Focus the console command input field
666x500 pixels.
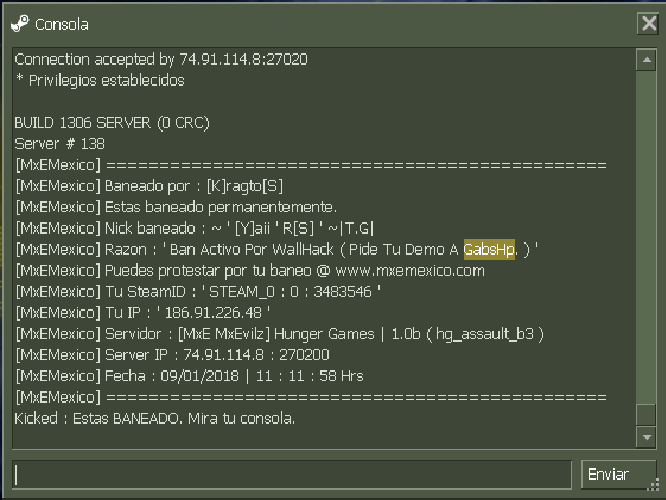click(x=292, y=475)
